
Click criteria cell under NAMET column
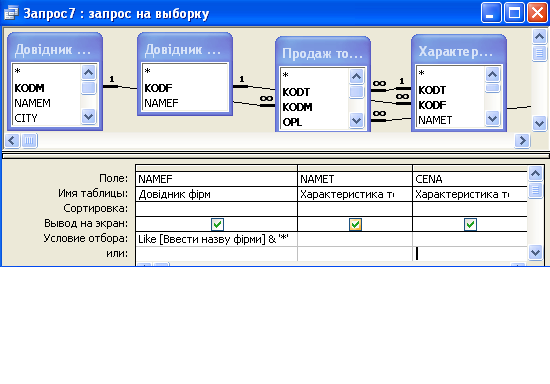(x=355, y=239)
